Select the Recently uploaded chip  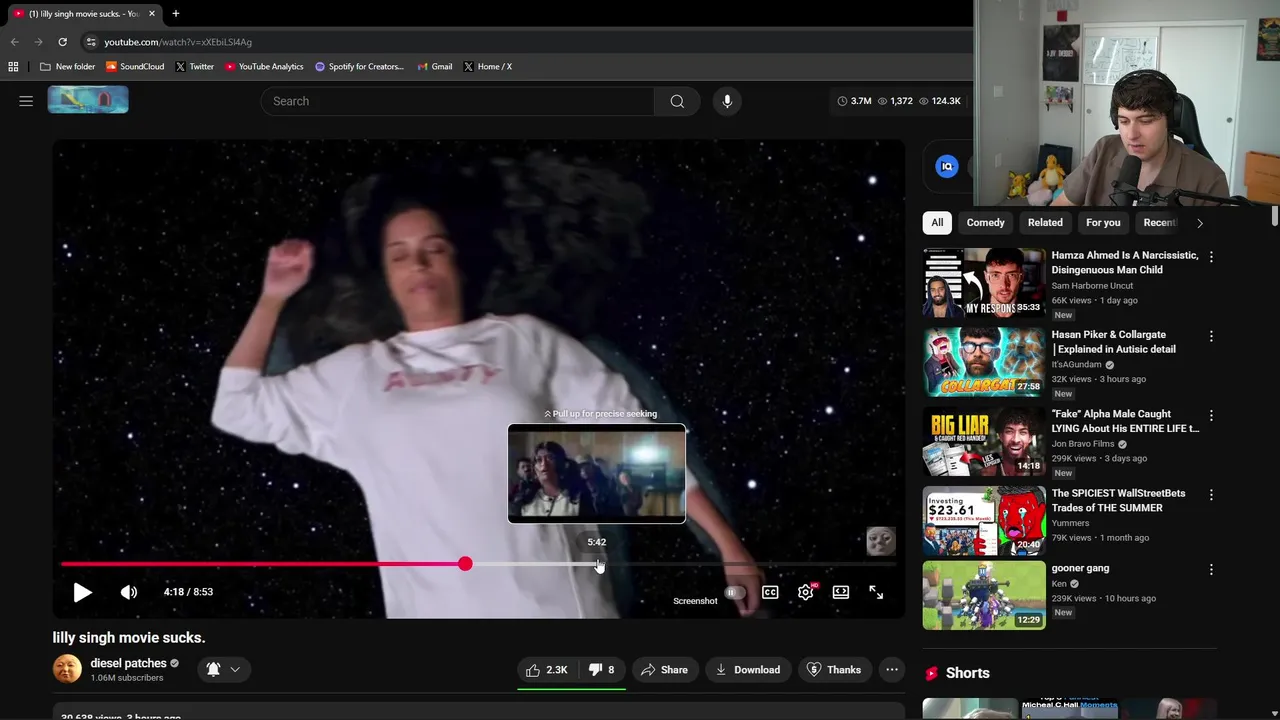[x=1160, y=223]
